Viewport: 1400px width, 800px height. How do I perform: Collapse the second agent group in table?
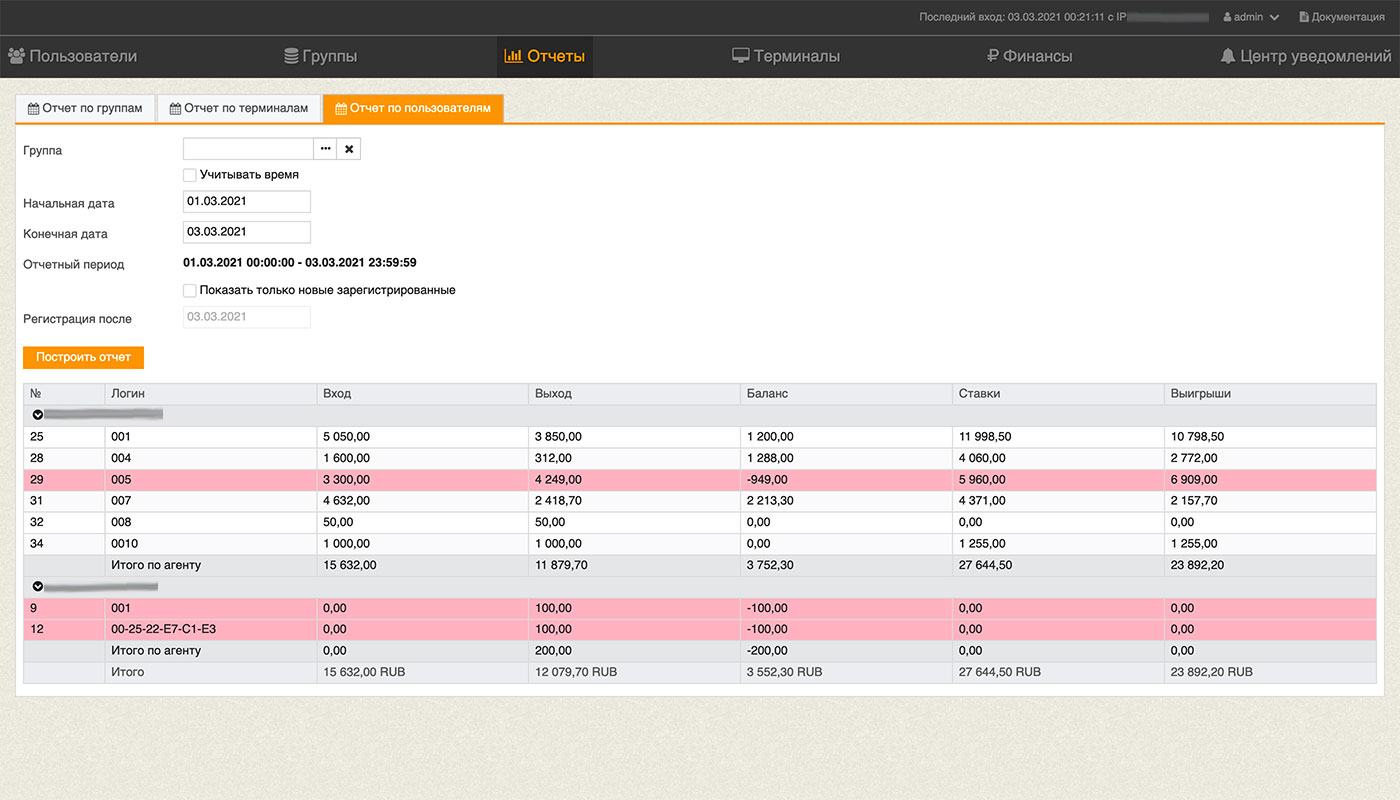click(38, 586)
